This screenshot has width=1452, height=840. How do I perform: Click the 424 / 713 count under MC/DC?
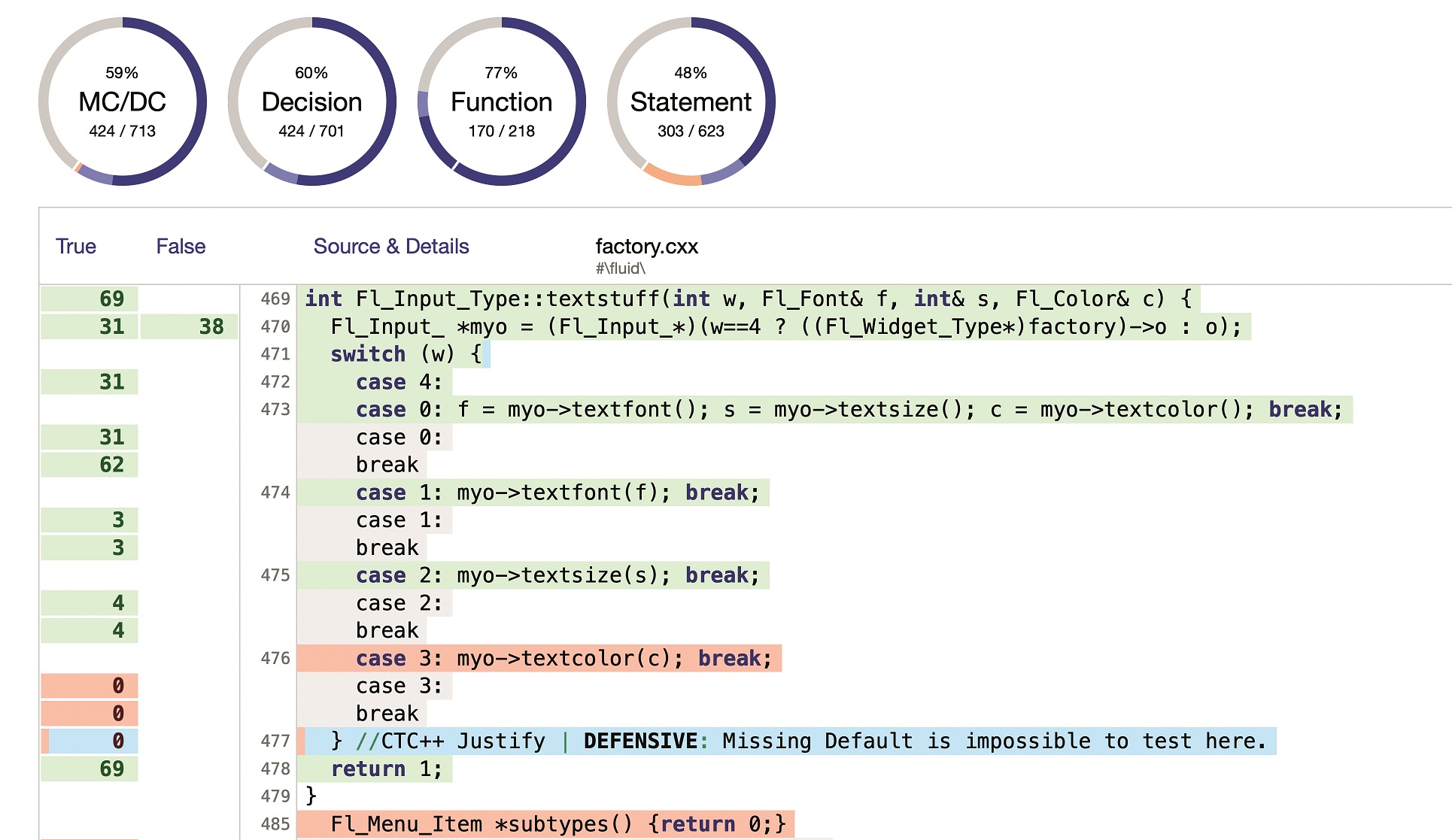(x=123, y=131)
